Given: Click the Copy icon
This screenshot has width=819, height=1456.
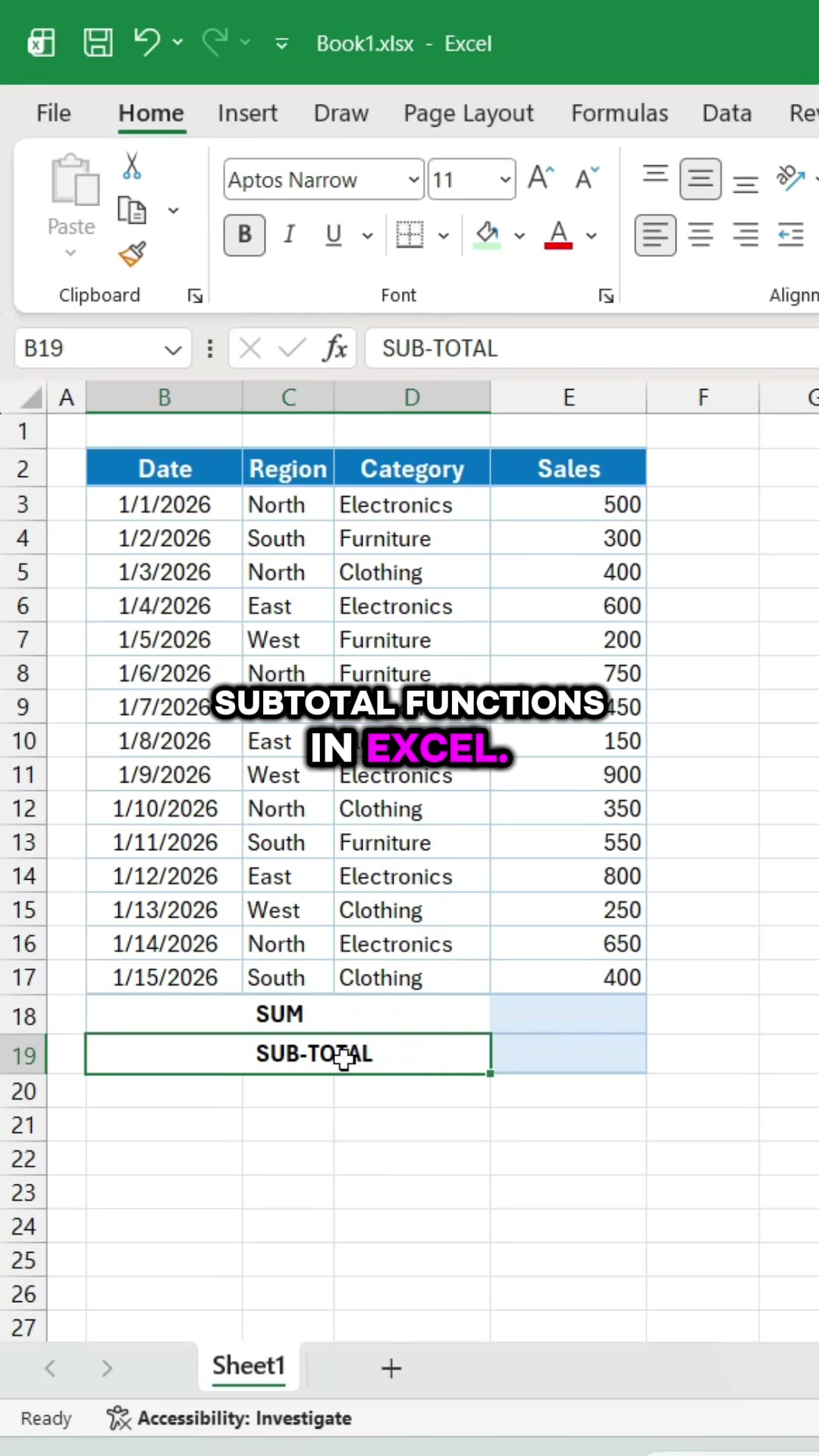Looking at the screenshot, I should pos(132,210).
